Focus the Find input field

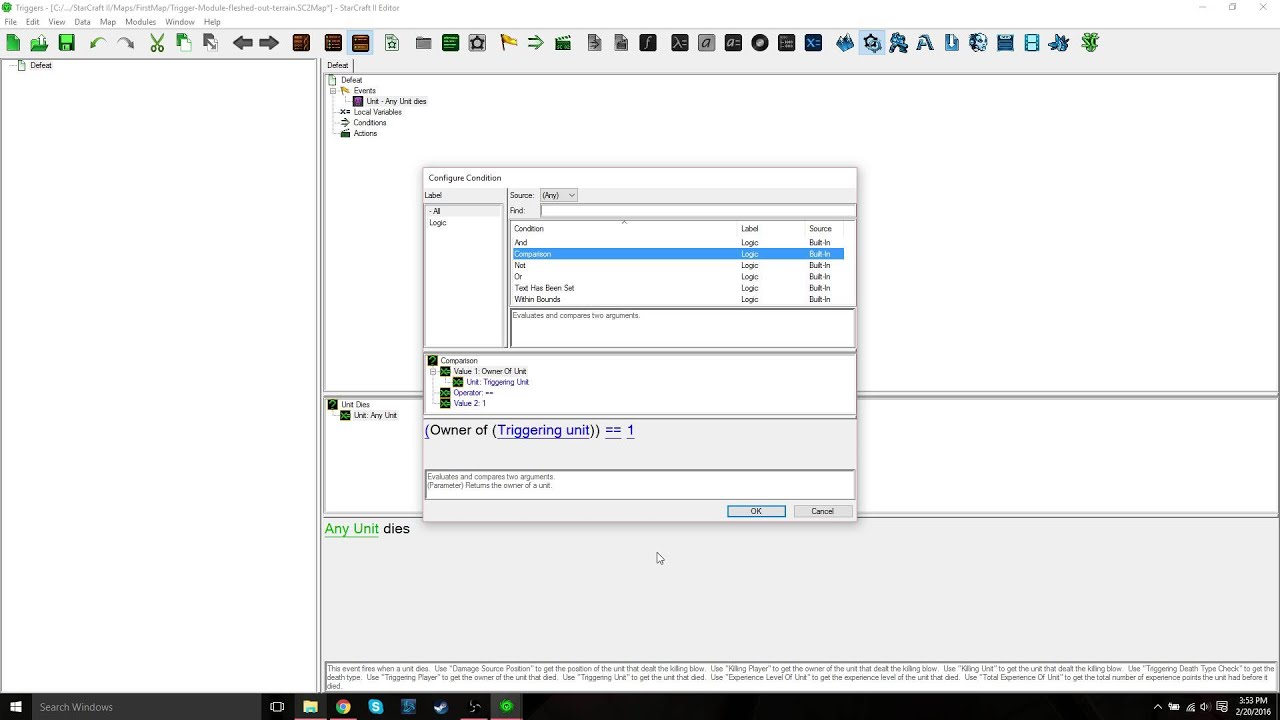click(698, 211)
